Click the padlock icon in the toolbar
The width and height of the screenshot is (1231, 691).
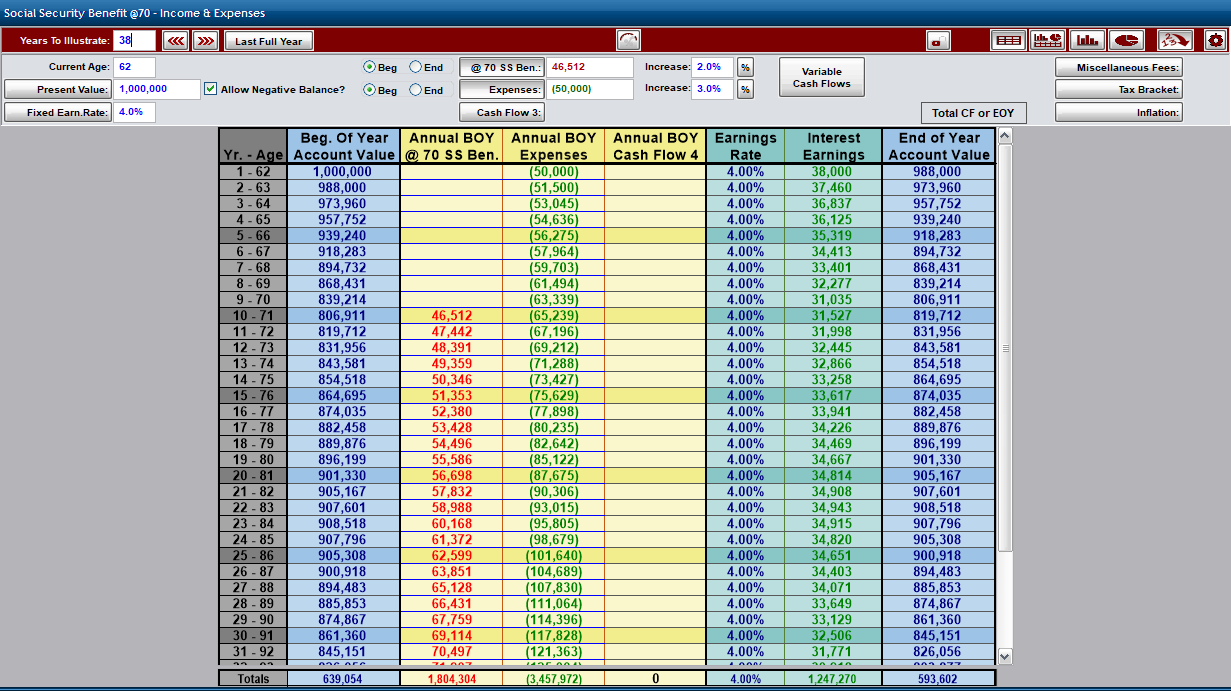939,41
